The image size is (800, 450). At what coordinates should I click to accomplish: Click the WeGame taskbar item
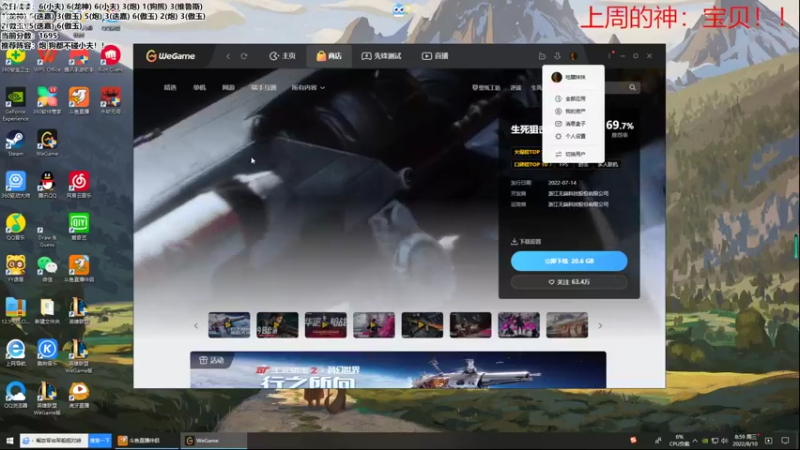(213, 440)
